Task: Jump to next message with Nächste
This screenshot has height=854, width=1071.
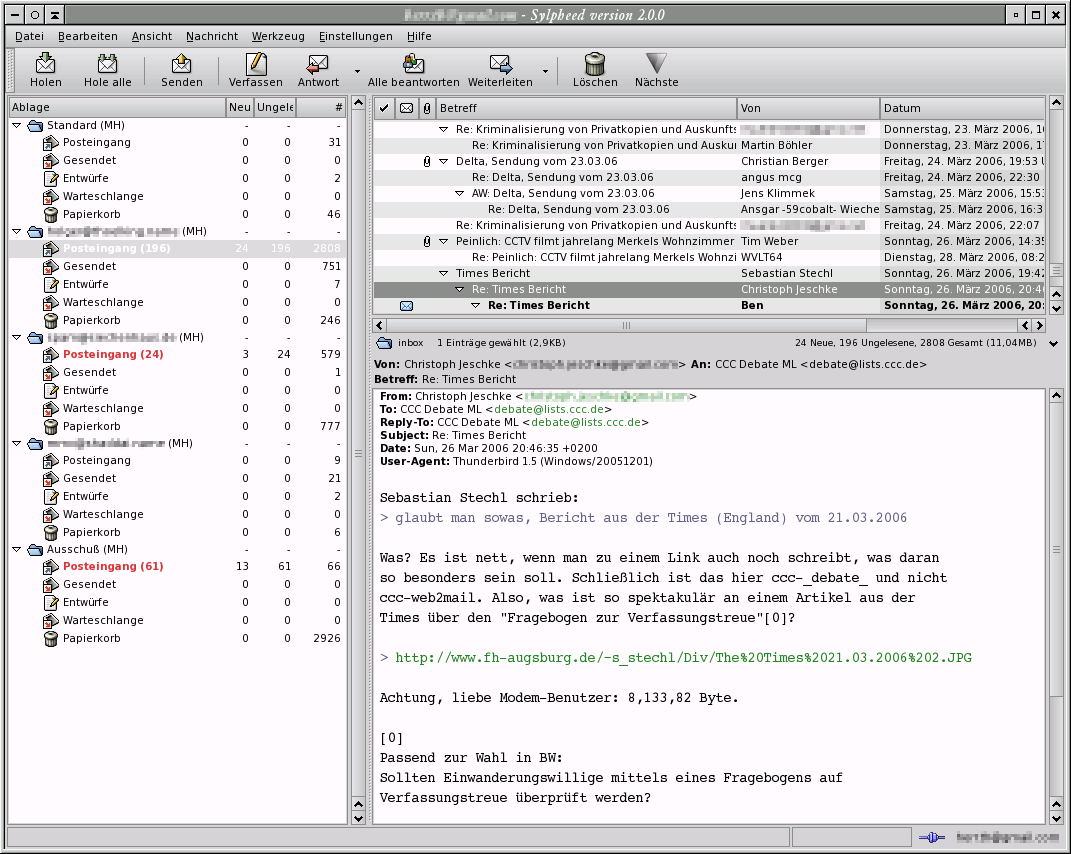Action: (656, 65)
